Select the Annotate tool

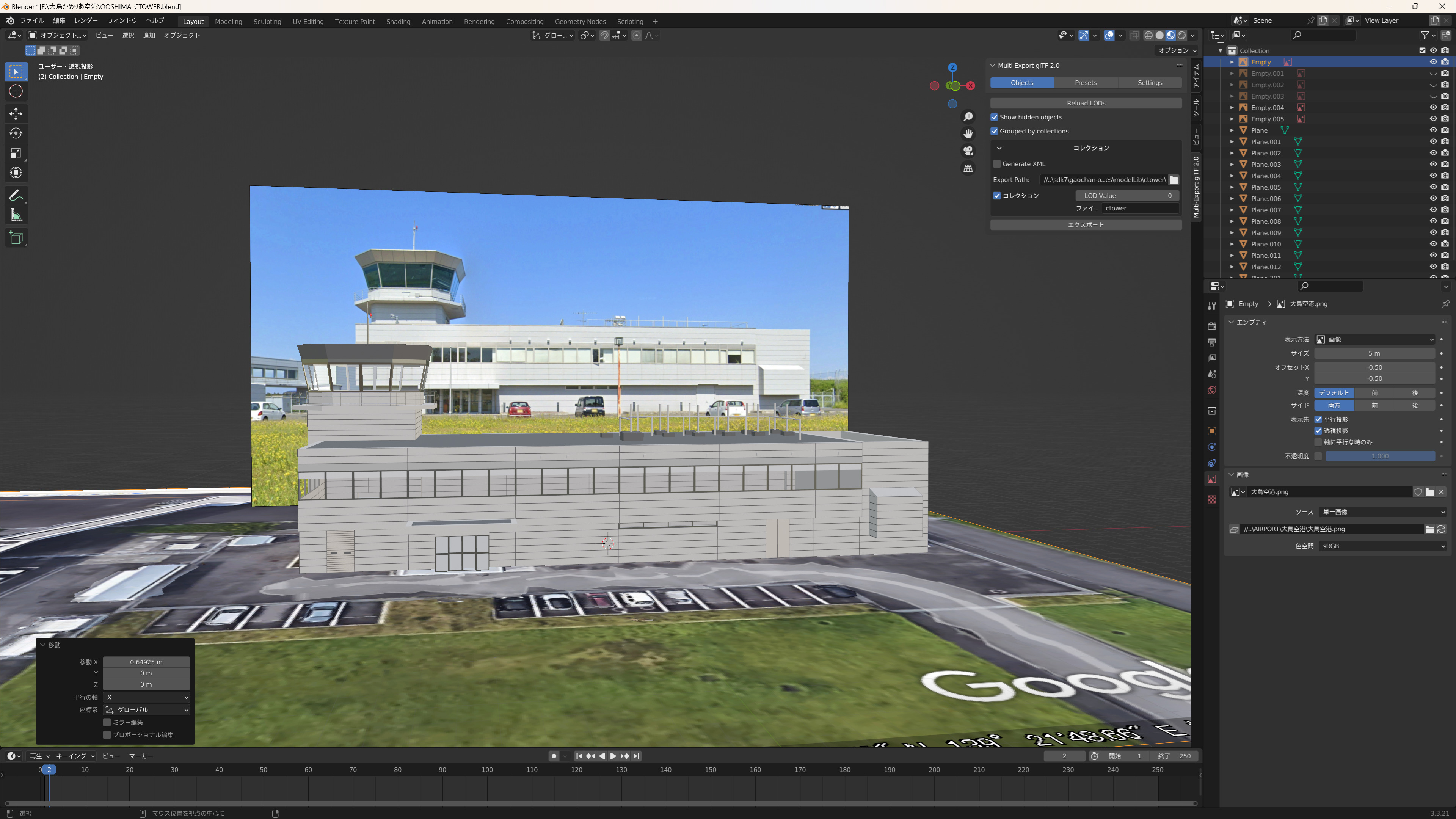pyautogui.click(x=16, y=196)
